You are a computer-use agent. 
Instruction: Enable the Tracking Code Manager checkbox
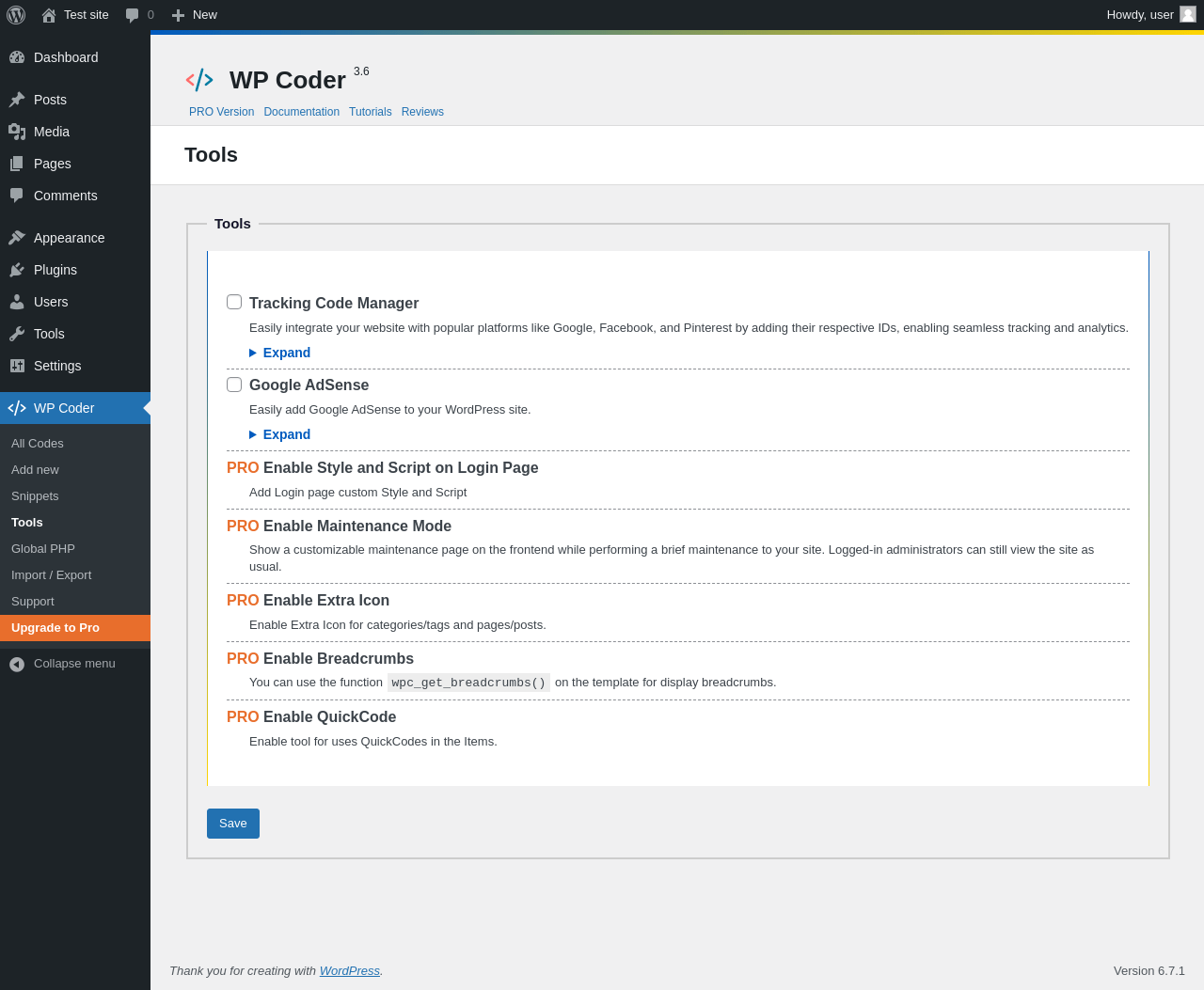pos(234,302)
